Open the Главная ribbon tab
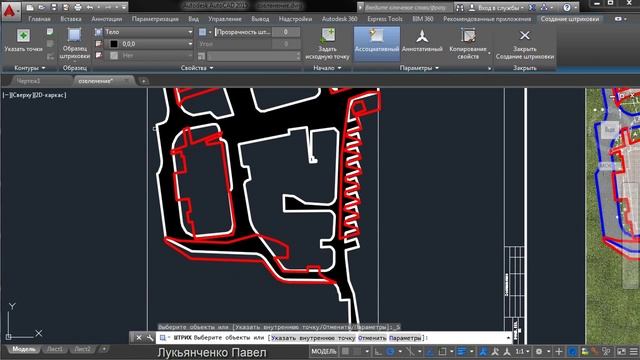Image resolution: width=640 pixels, height=360 pixels. coord(40,19)
